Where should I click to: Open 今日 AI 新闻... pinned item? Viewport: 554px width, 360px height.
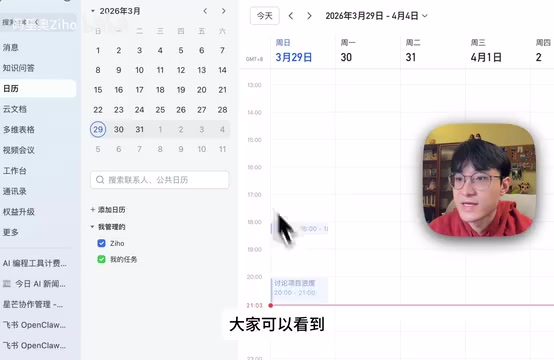35,284
